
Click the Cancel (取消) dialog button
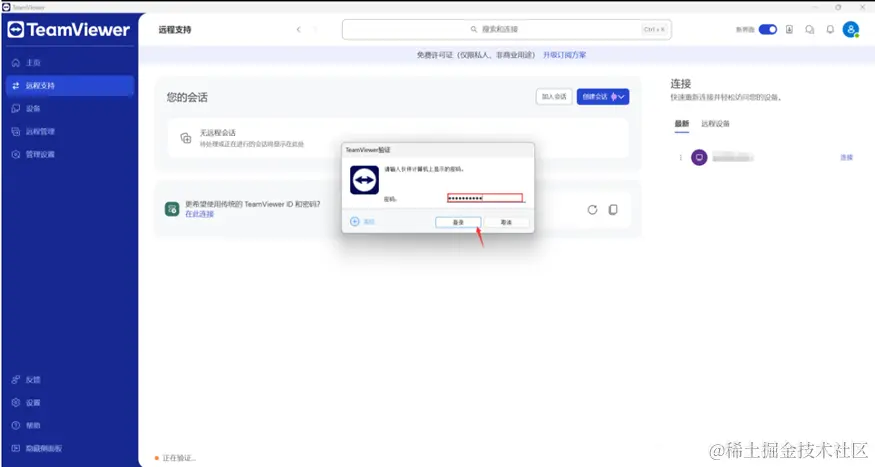coord(506,222)
